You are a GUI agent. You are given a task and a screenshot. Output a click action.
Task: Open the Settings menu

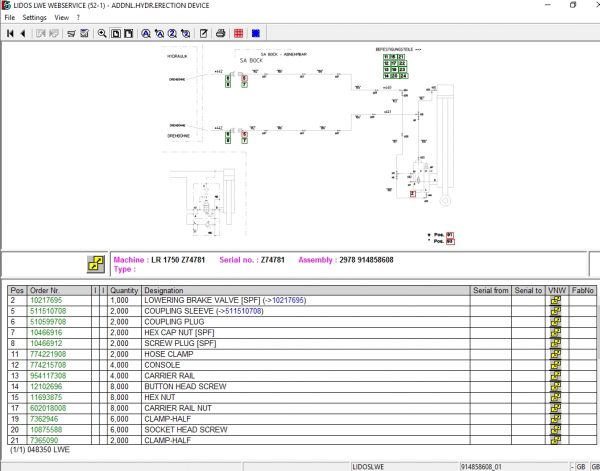pos(34,18)
